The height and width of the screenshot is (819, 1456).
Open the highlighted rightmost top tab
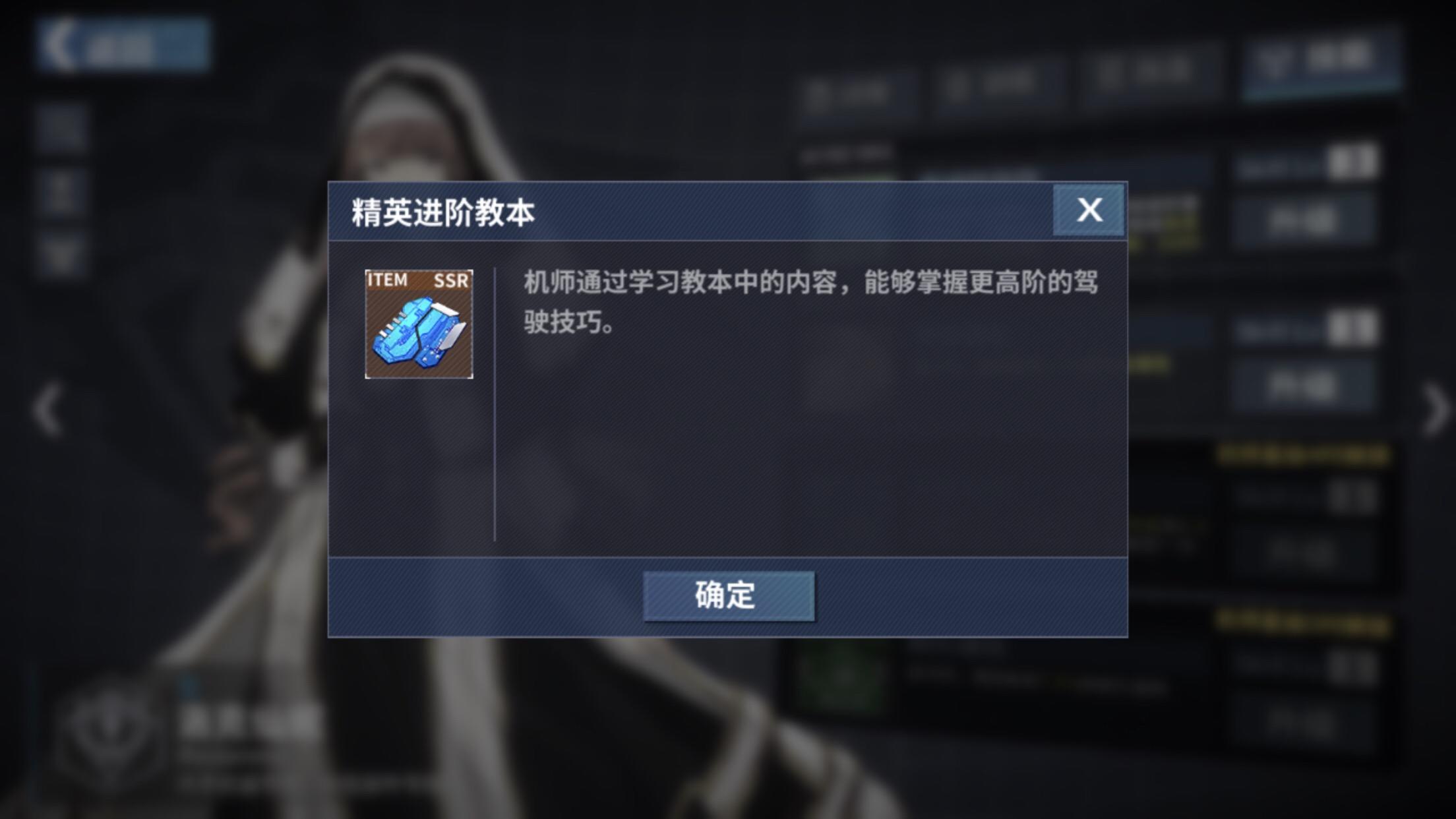point(1320,63)
